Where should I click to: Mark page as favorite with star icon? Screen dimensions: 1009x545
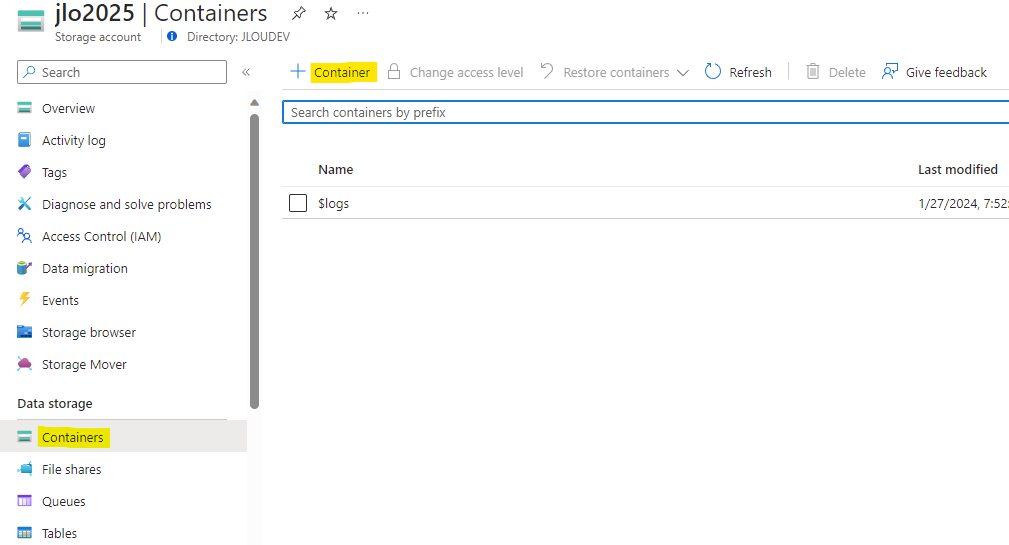click(x=331, y=13)
